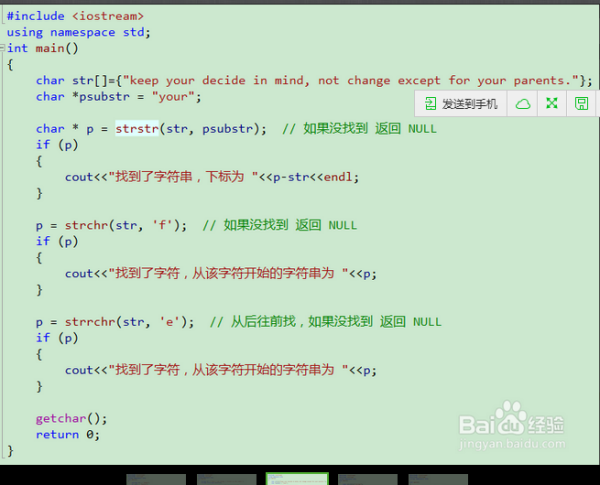Viewport: 600px width, 485px height.
Task: Click the 发送到手机 send-to-phone button
Action: pyautogui.click(x=461, y=104)
